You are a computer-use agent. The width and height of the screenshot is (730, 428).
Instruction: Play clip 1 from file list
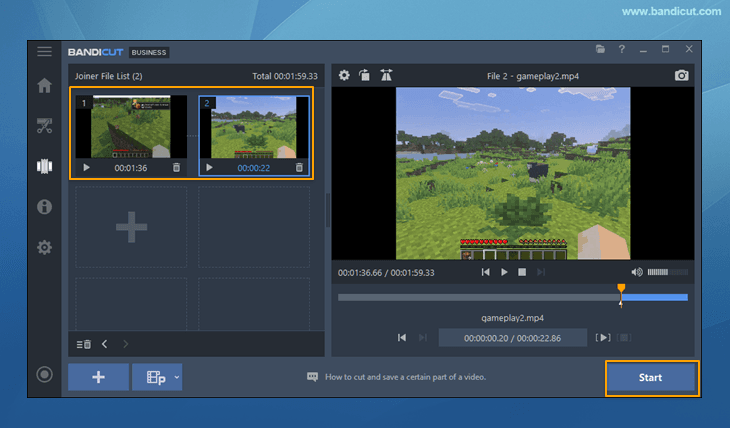coord(86,168)
